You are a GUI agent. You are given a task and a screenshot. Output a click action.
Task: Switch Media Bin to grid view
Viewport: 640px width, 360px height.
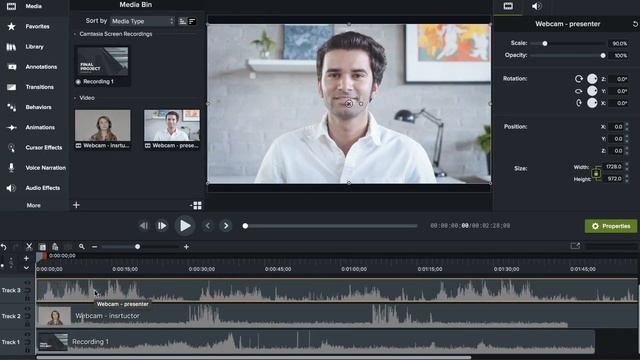click(x=197, y=205)
